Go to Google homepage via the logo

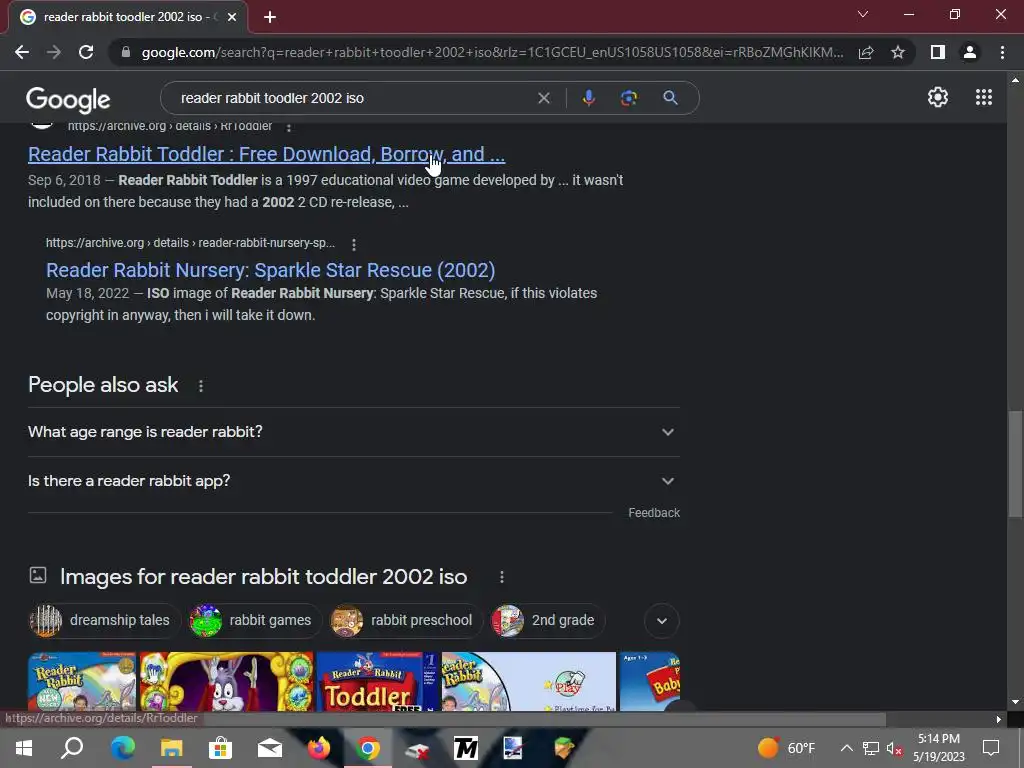coord(68,99)
